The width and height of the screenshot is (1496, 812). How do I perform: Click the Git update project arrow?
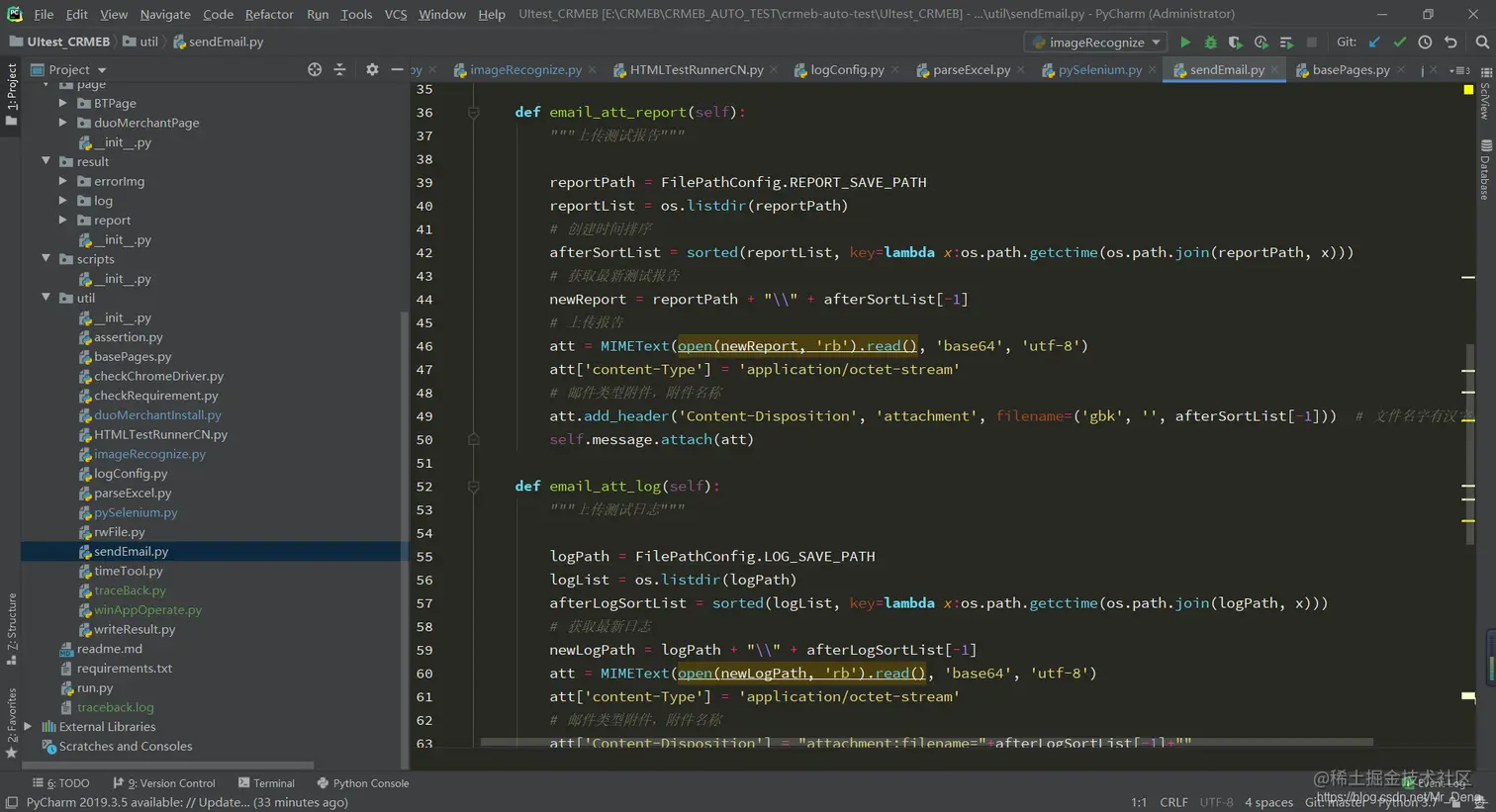(x=1374, y=43)
